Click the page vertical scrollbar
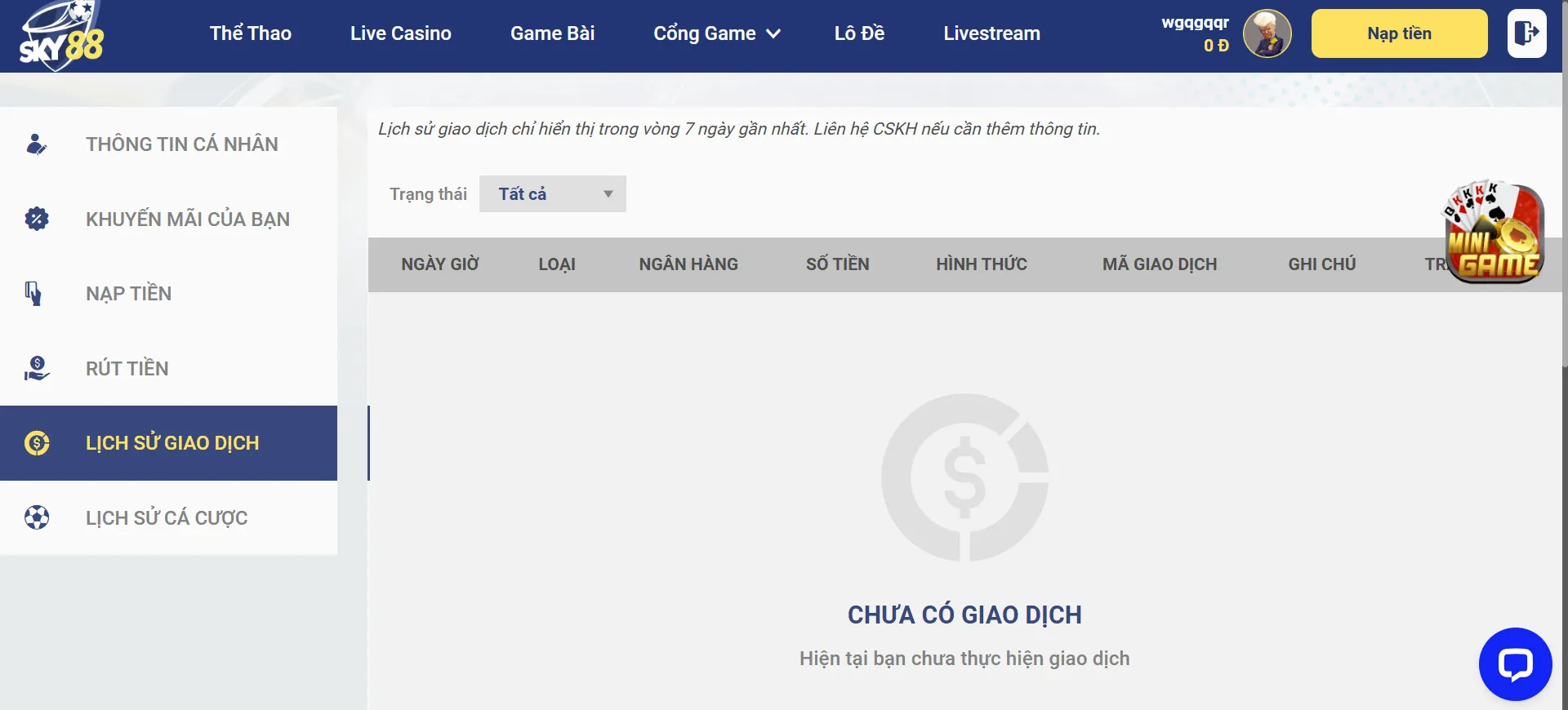The height and width of the screenshot is (710, 1568). pos(1564,245)
